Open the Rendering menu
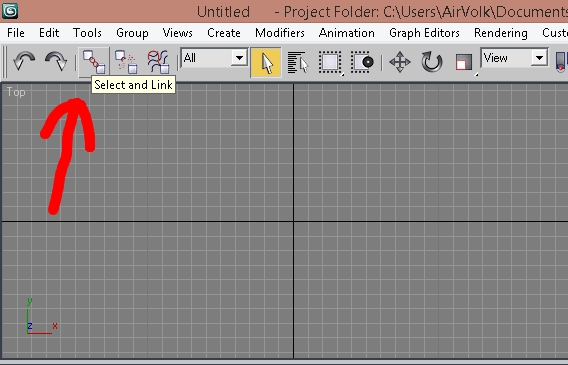This screenshot has width=568, height=365. click(x=501, y=33)
